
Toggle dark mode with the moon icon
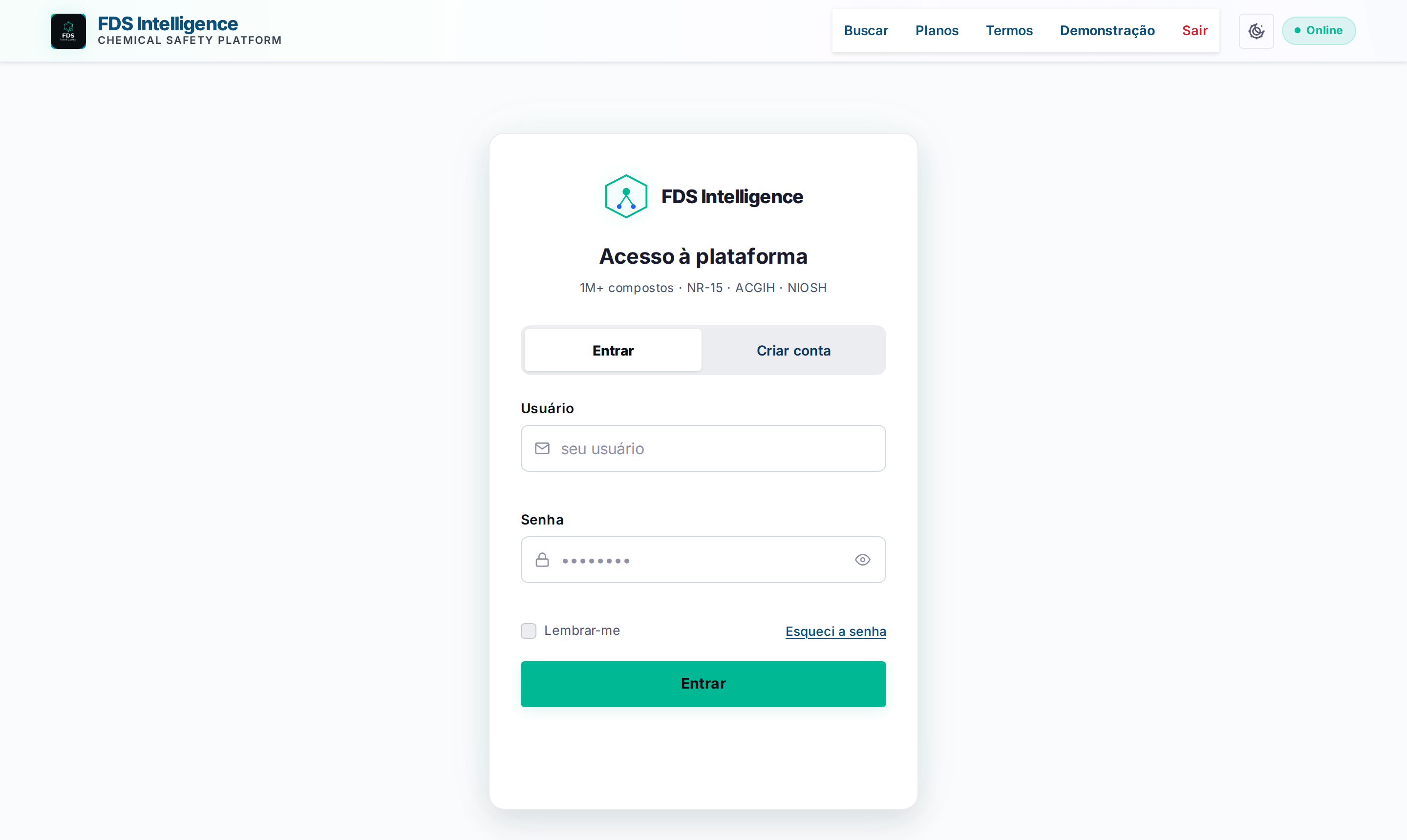(x=1256, y=31)
